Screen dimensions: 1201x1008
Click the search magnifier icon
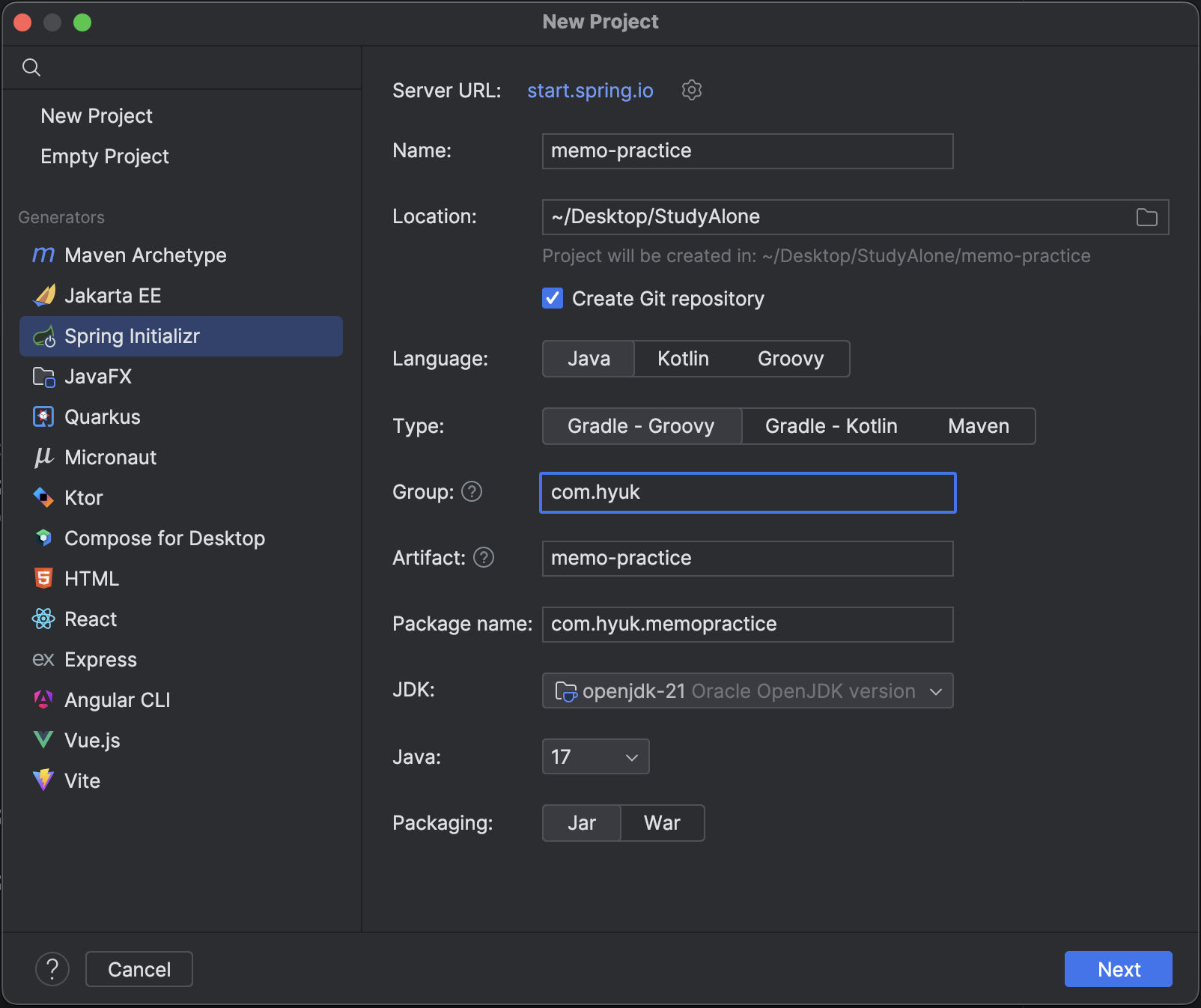click(x=31, y=67)
